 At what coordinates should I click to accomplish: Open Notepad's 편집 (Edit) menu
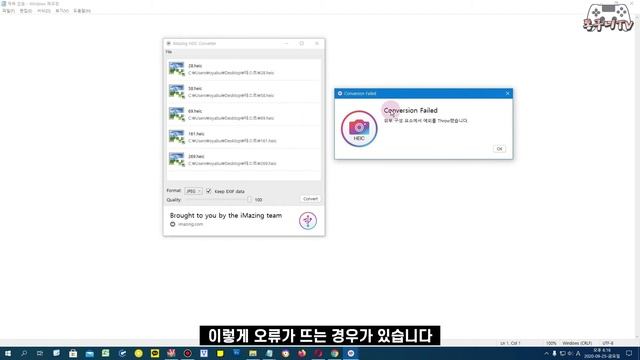pos(26,11)
